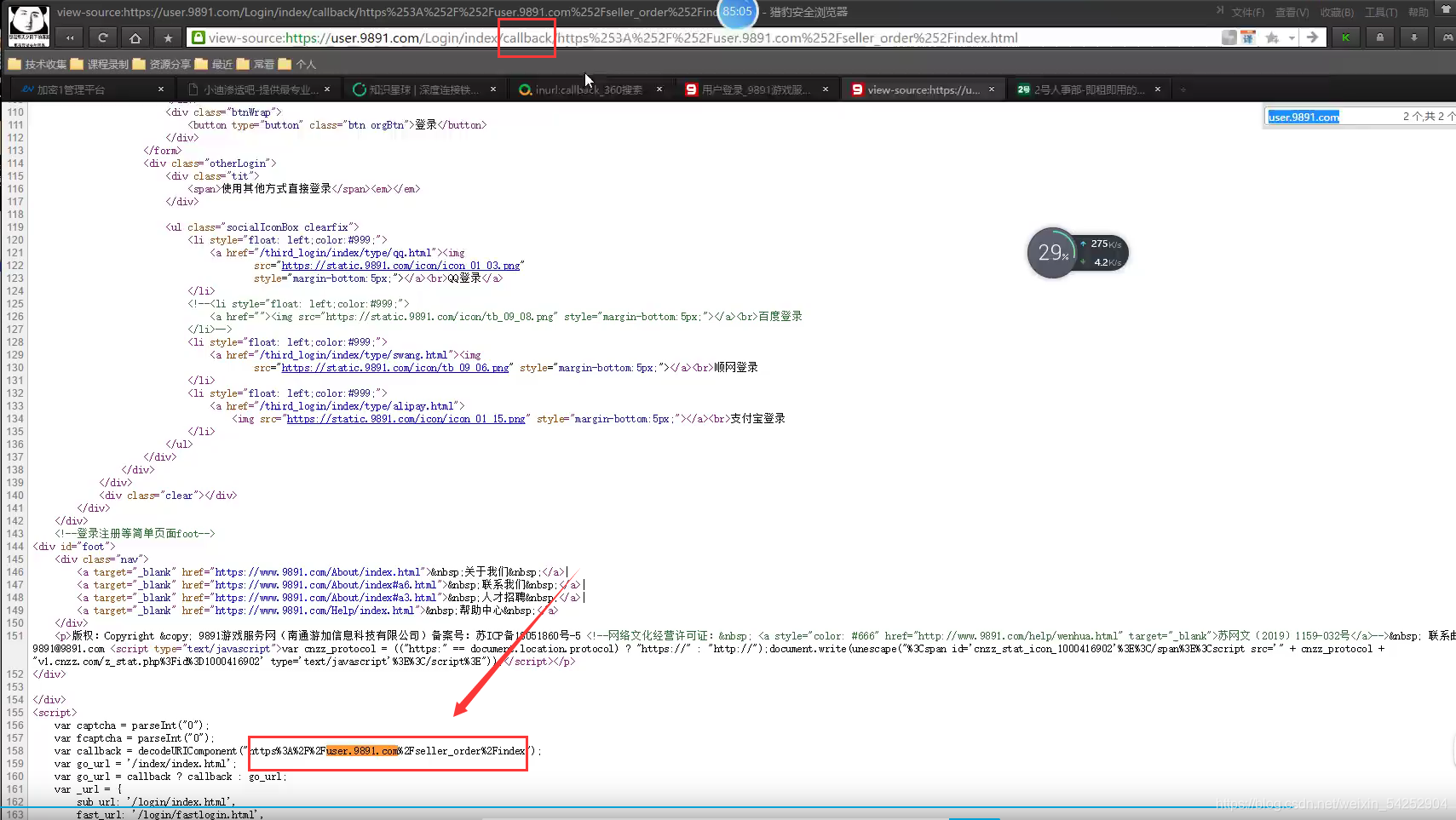Click the '<!--登录注册等简单页面foot-->' comment line
This screenshot has width=1456, height=820.
(135, 534)
